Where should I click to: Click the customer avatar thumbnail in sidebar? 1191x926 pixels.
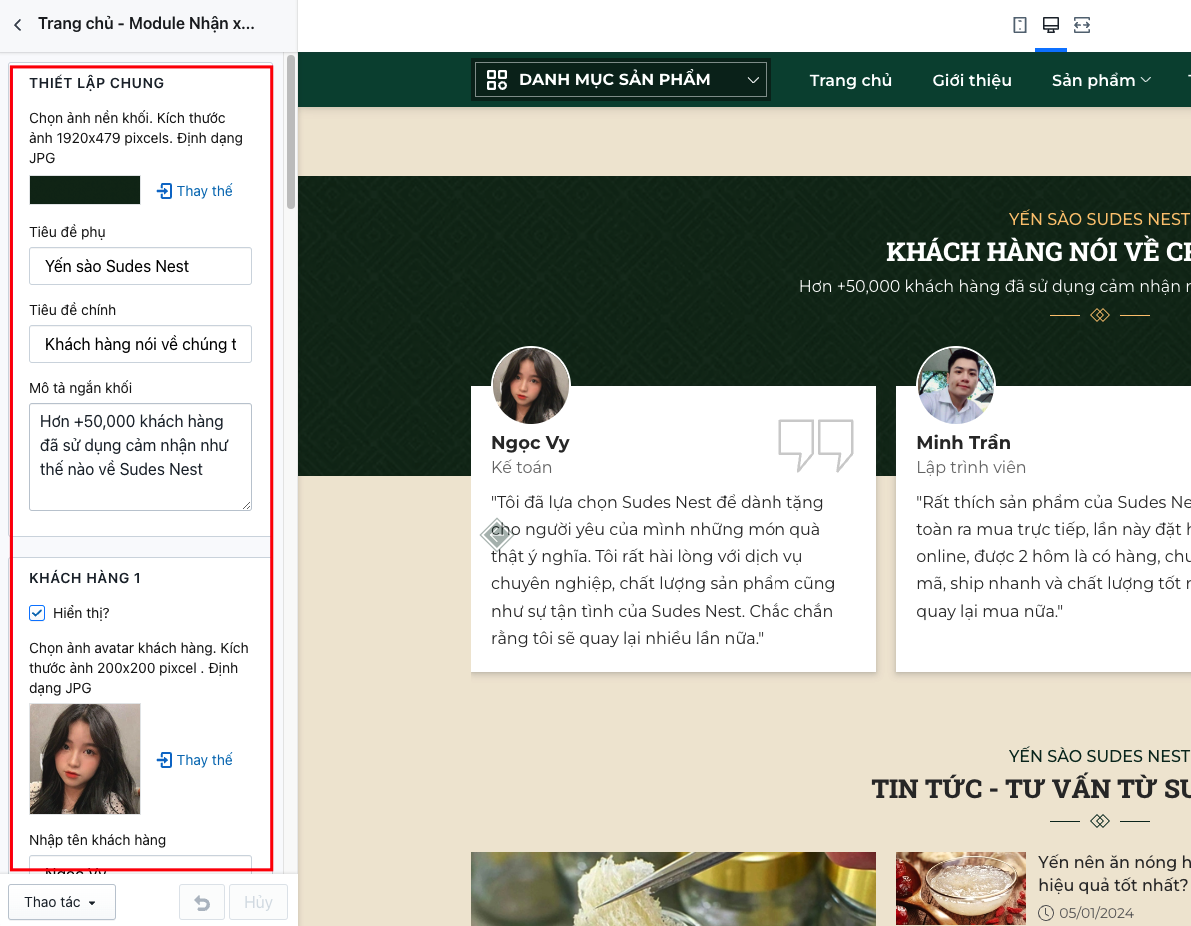click(x=85, y=759)
